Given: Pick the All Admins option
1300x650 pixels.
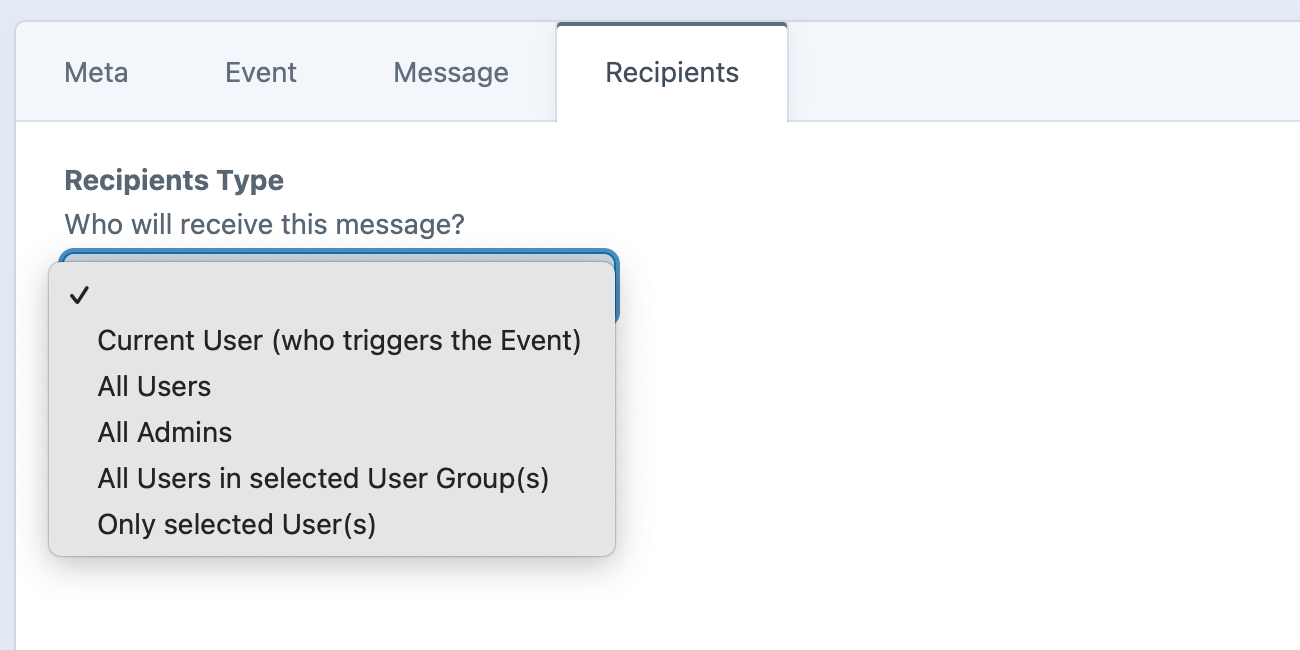Looking at the screenshot, I should [x=165, y=433].
